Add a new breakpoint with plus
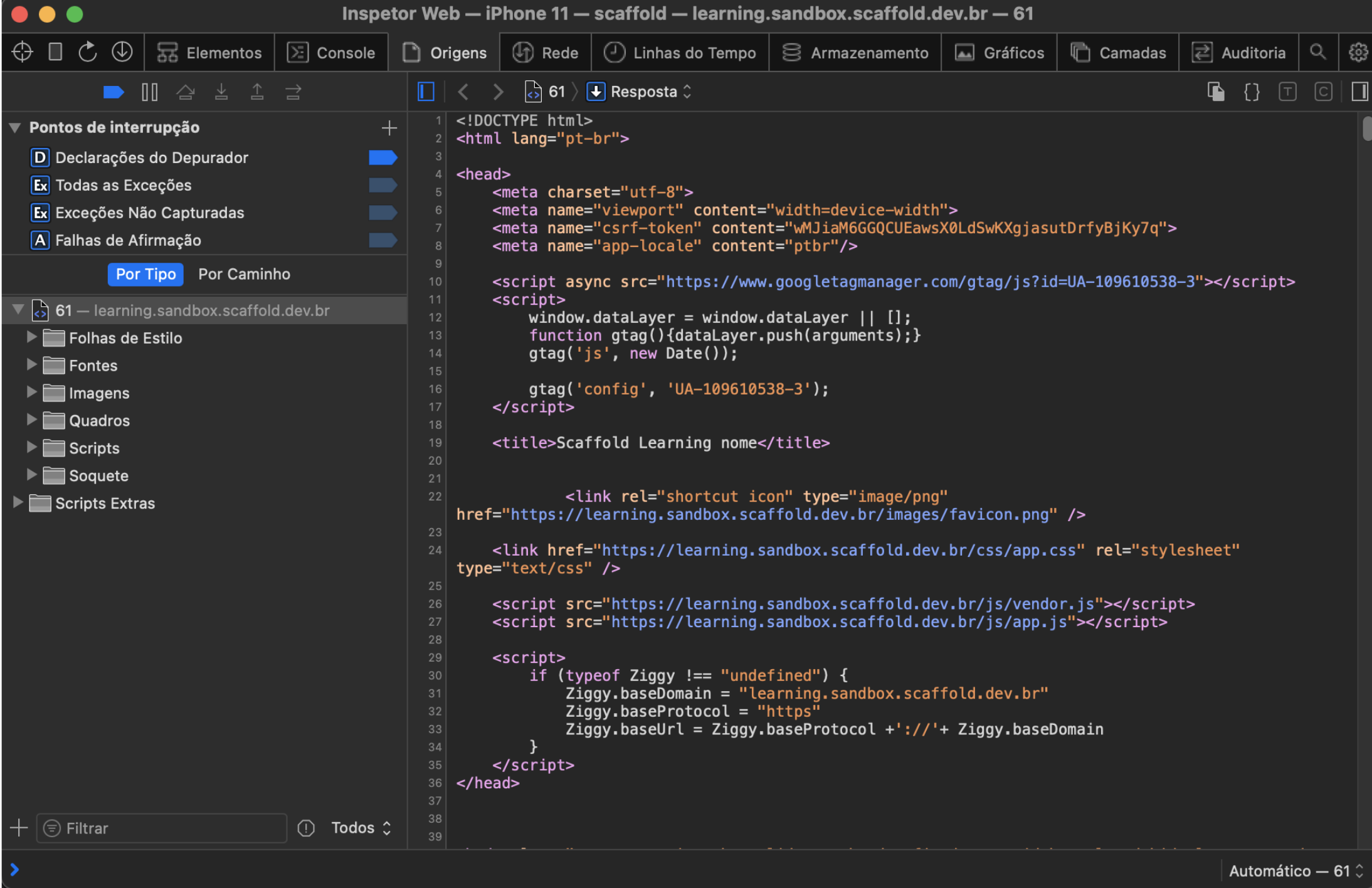The height and width of the screenshot is (888, 1372). pos(389,128)
